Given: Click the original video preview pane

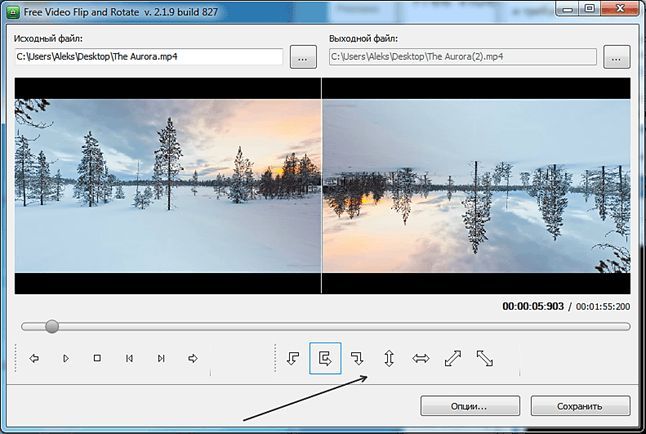Looking at the screenshot, I should point(168,185).
